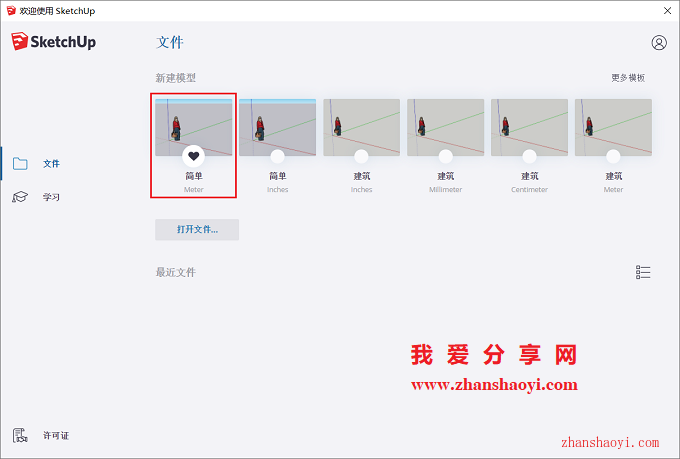The height and width of the screenshot is (459, 680).
Task: Select the 简单 Meter template thumbnail
Action: [x=193, y=127]
